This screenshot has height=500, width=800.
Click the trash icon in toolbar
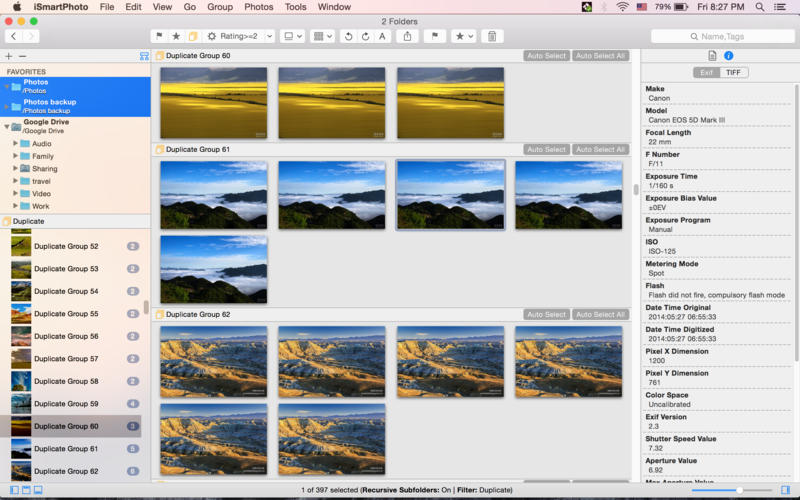[x=491, y=36]
